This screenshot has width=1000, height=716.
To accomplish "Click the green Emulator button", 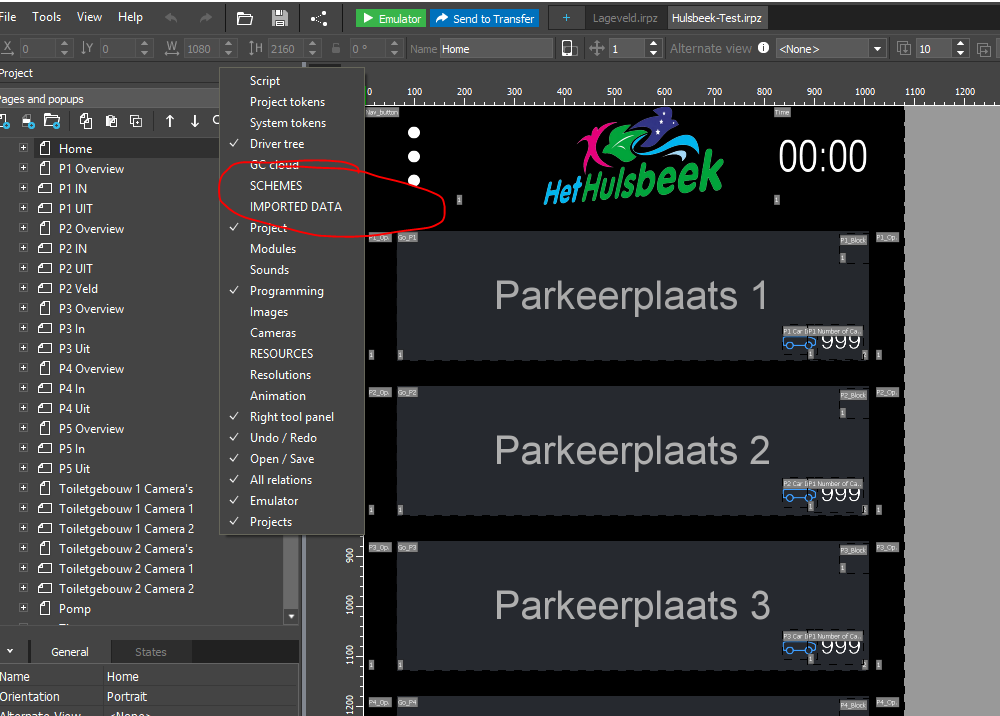I will pyautogui.click(x=391, y=18).
